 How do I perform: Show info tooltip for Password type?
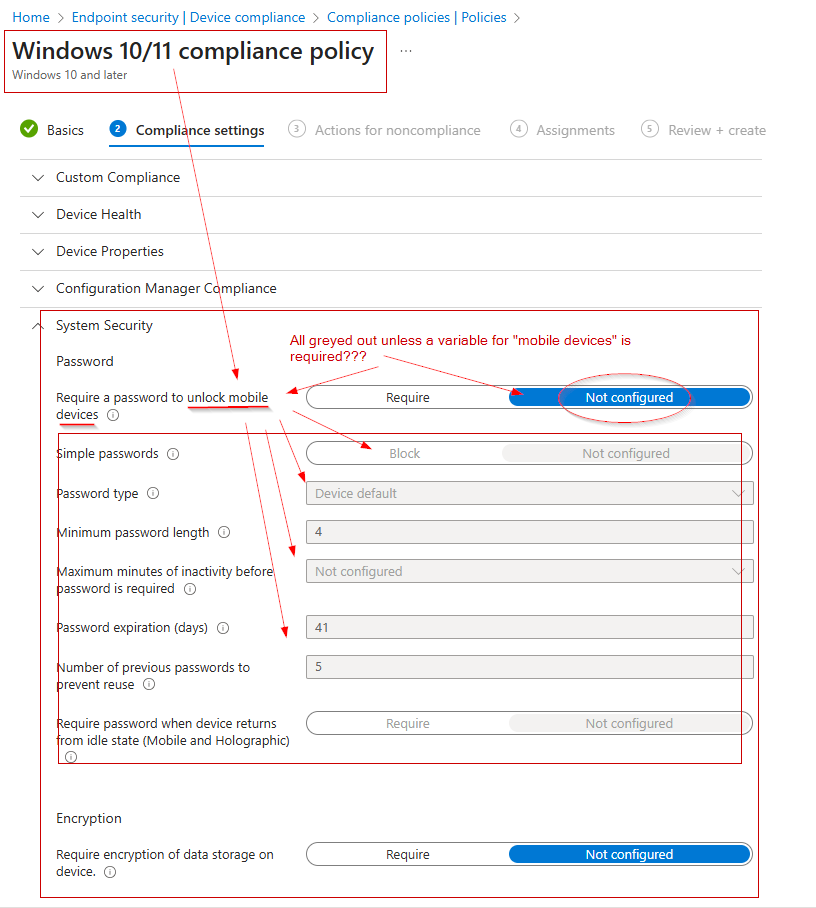pos(153,493)
